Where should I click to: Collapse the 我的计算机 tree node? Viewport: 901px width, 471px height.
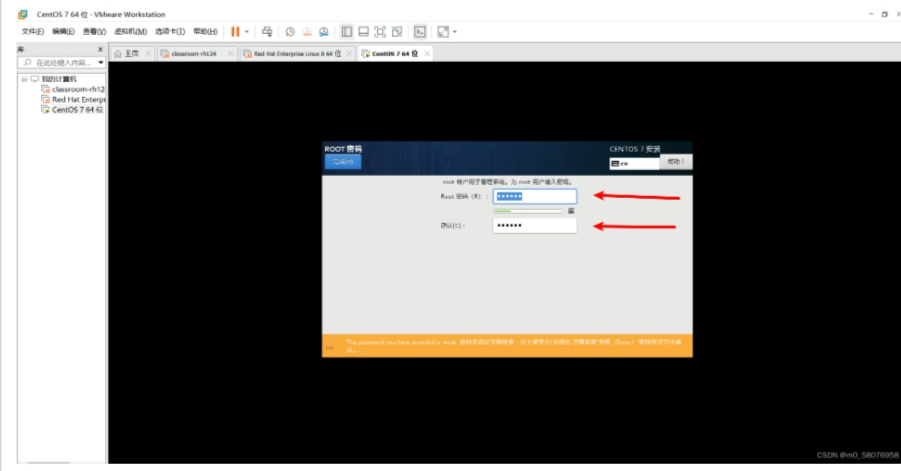point(24,79)
